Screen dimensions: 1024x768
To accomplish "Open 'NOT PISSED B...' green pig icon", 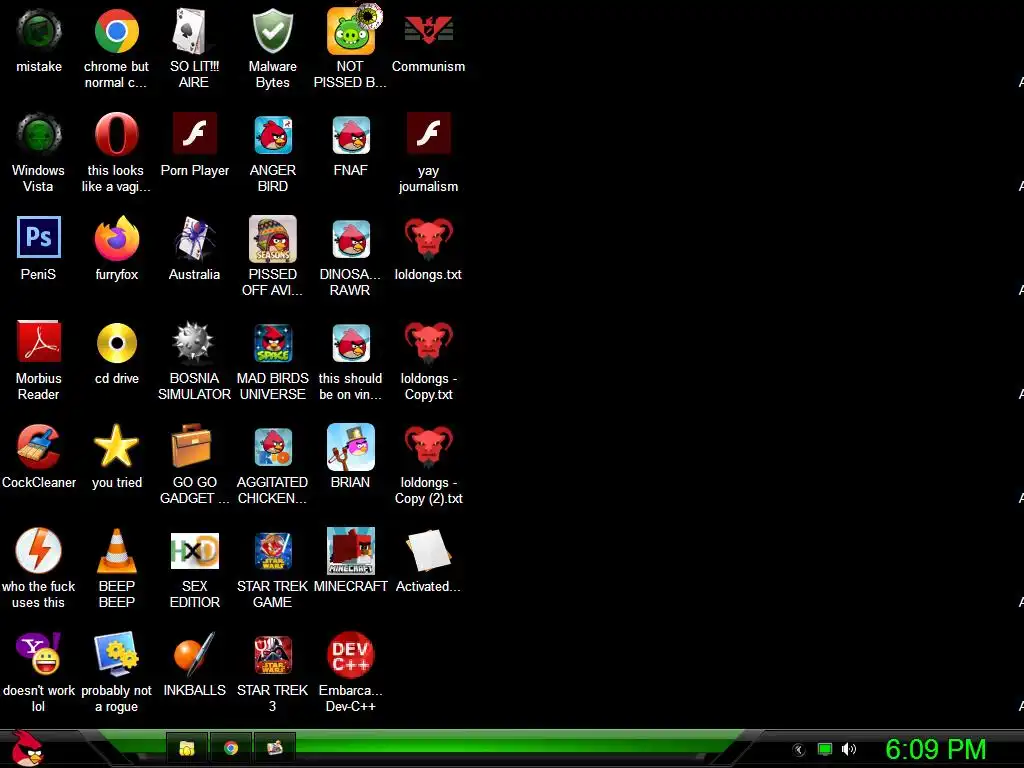I will (351, 31).
